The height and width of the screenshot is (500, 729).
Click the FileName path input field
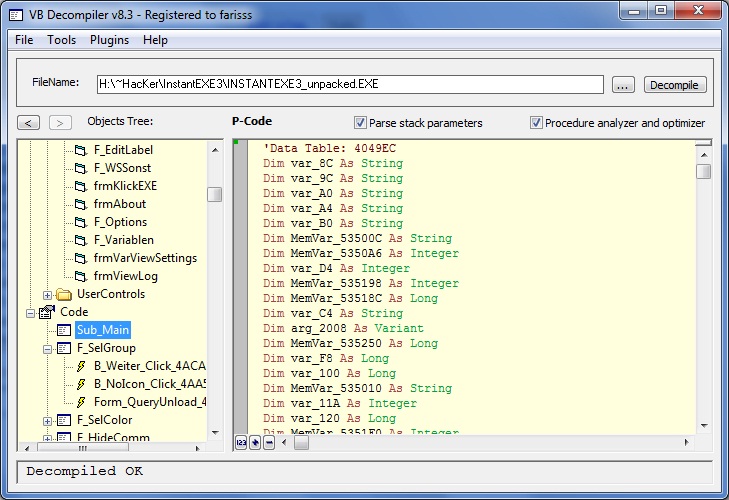[350, 85]
